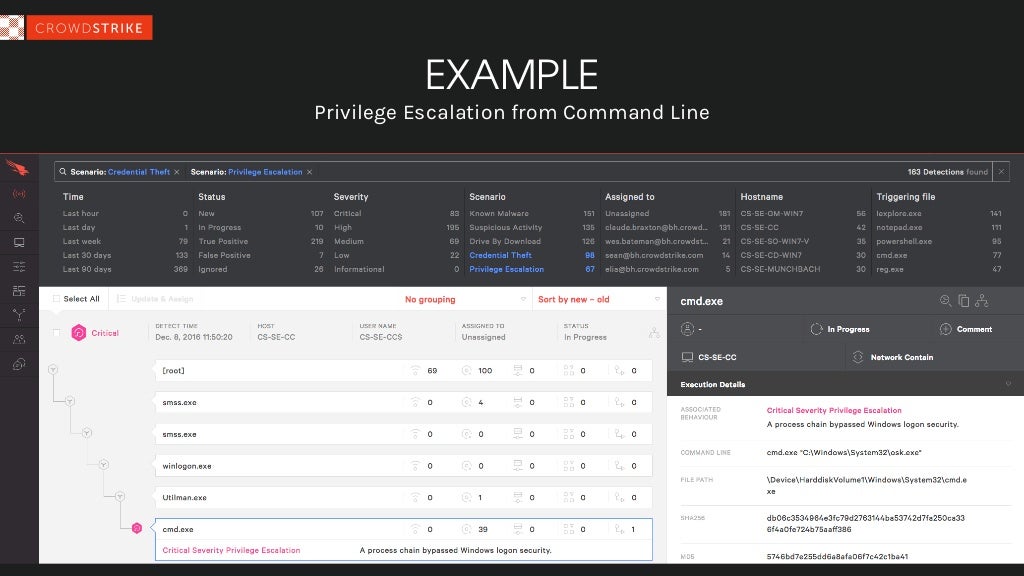1024x576 pixels.
Task: Open the No grouping dropdown
Action: (x=465, y=299)
